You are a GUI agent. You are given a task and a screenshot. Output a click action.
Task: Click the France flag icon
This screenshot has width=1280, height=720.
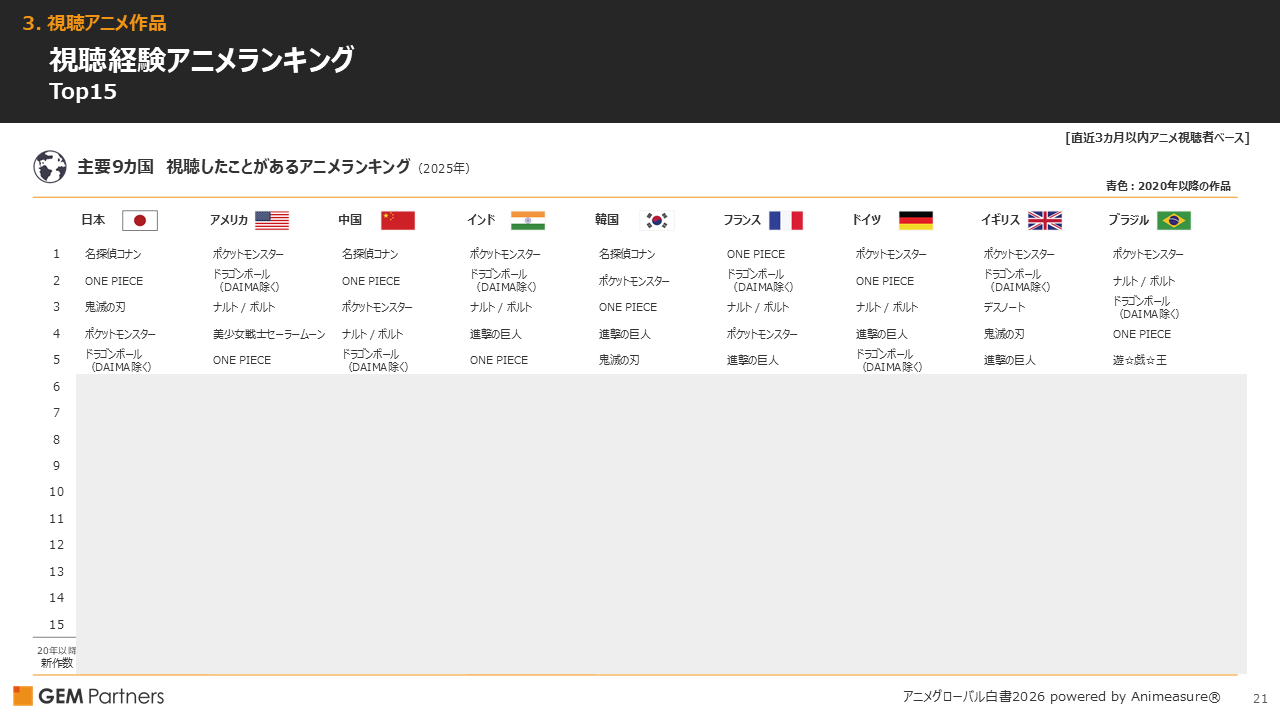[786, 220]
